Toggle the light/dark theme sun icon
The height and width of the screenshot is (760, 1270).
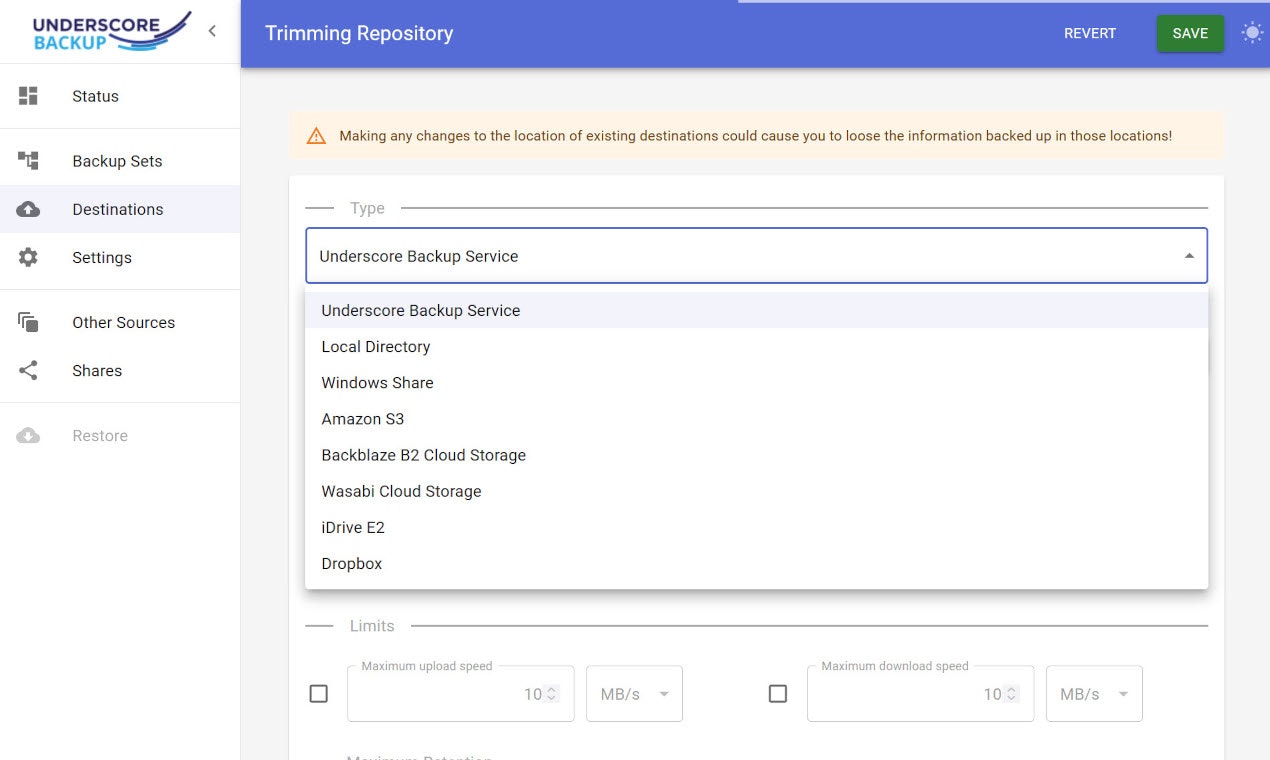pos(1252,33)
